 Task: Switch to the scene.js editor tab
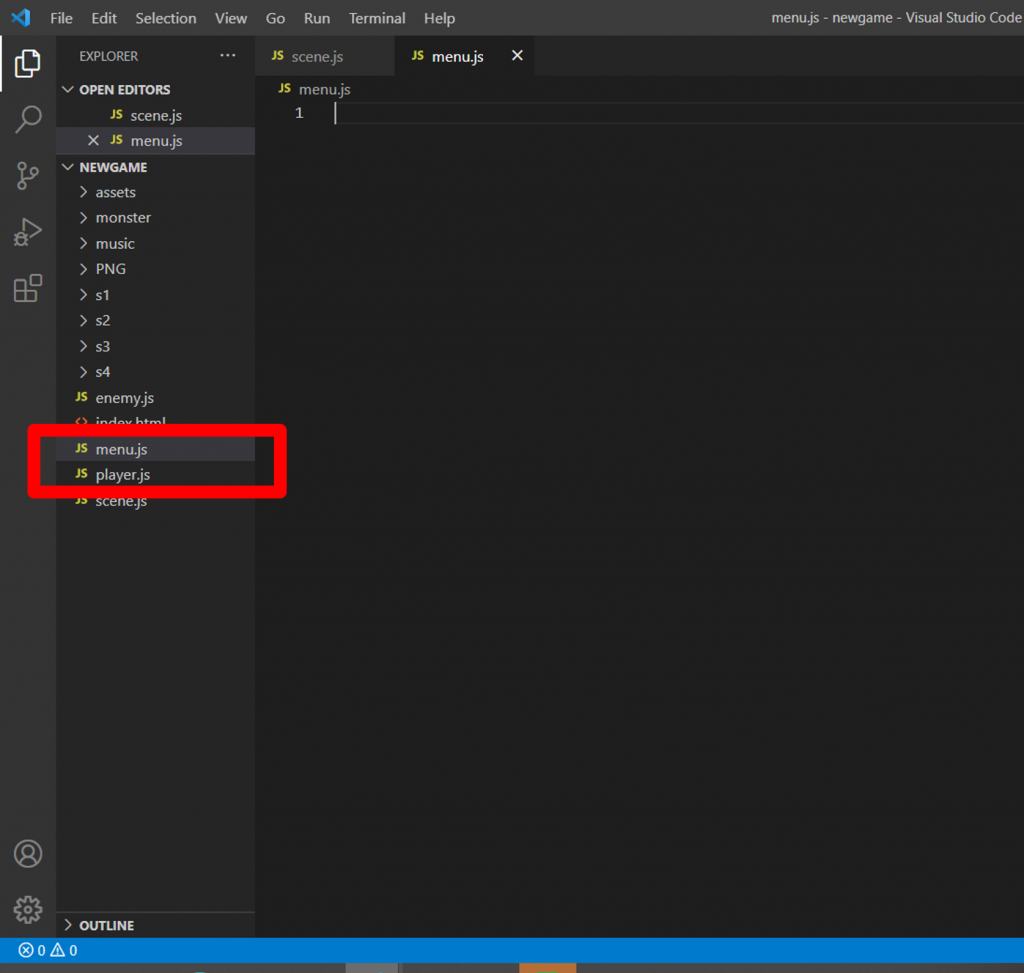[325, 56]
